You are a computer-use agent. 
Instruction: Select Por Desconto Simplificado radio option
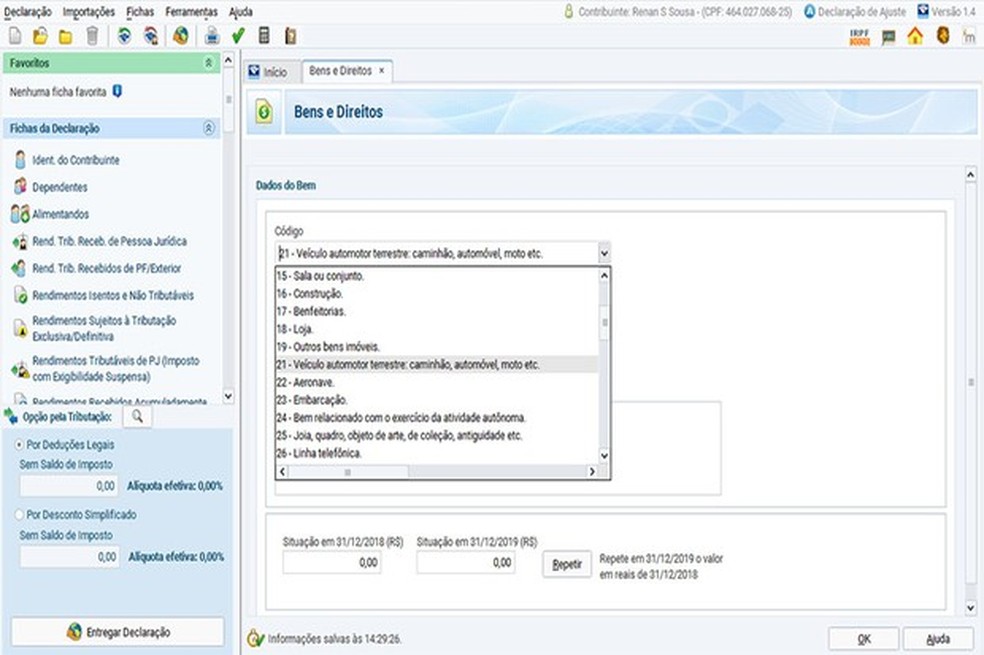[19, 514]
